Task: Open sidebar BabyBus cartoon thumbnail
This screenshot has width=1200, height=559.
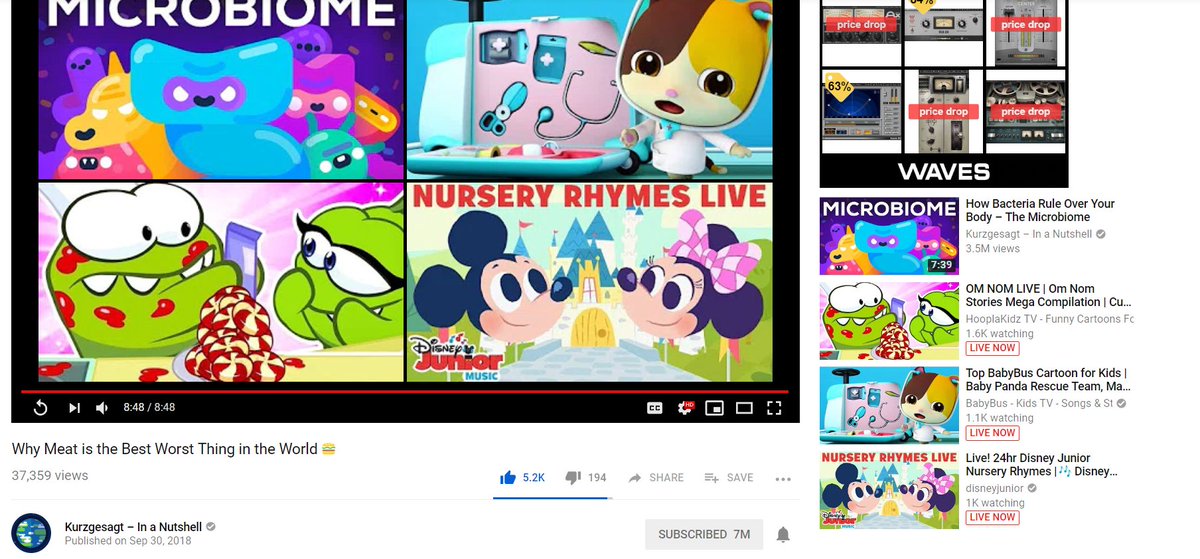Action: (x=889, y=406)
